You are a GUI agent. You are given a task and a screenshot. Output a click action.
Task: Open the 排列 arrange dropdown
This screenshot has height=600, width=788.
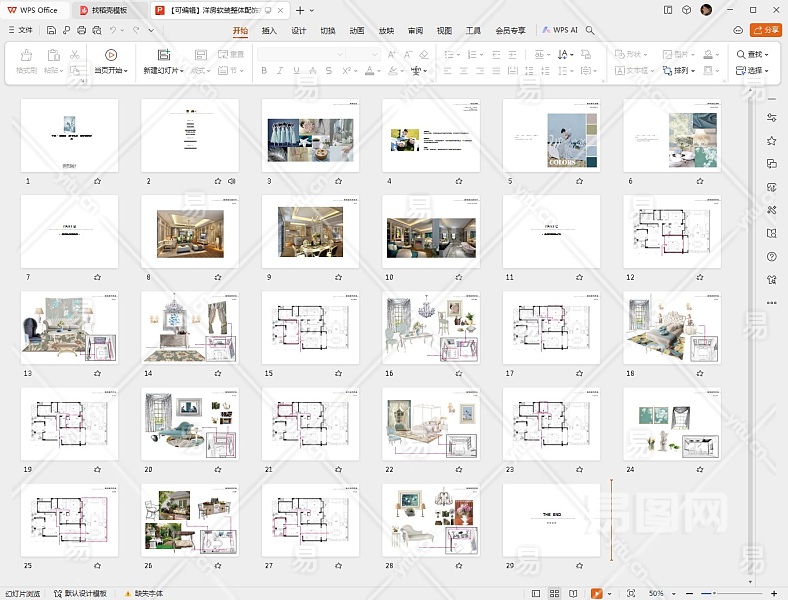point(684,71)
